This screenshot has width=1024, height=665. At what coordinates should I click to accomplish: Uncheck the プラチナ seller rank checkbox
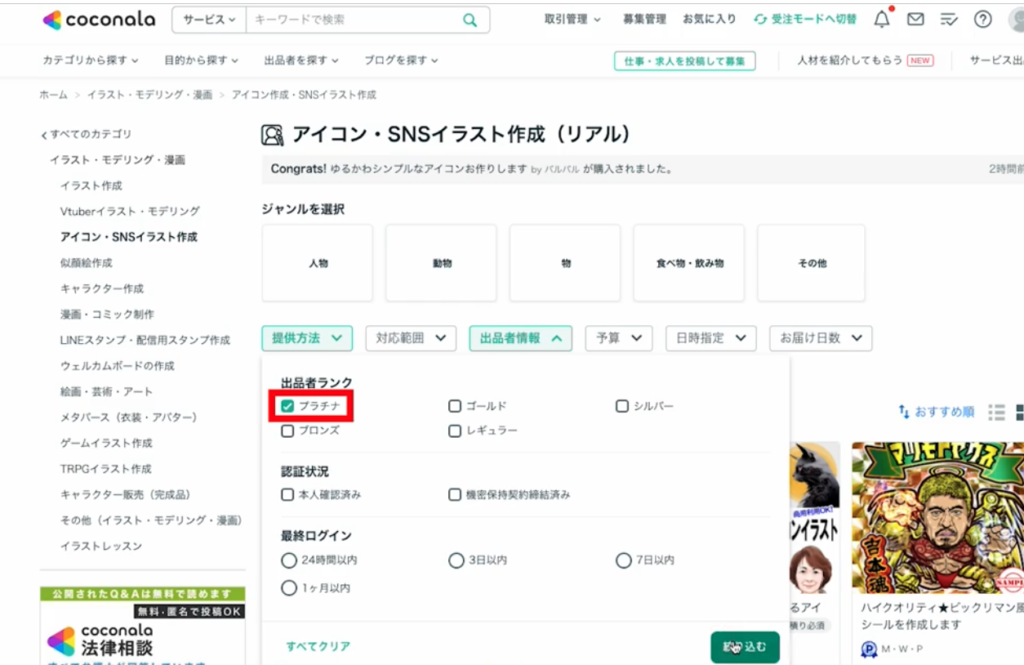(290, 406)
